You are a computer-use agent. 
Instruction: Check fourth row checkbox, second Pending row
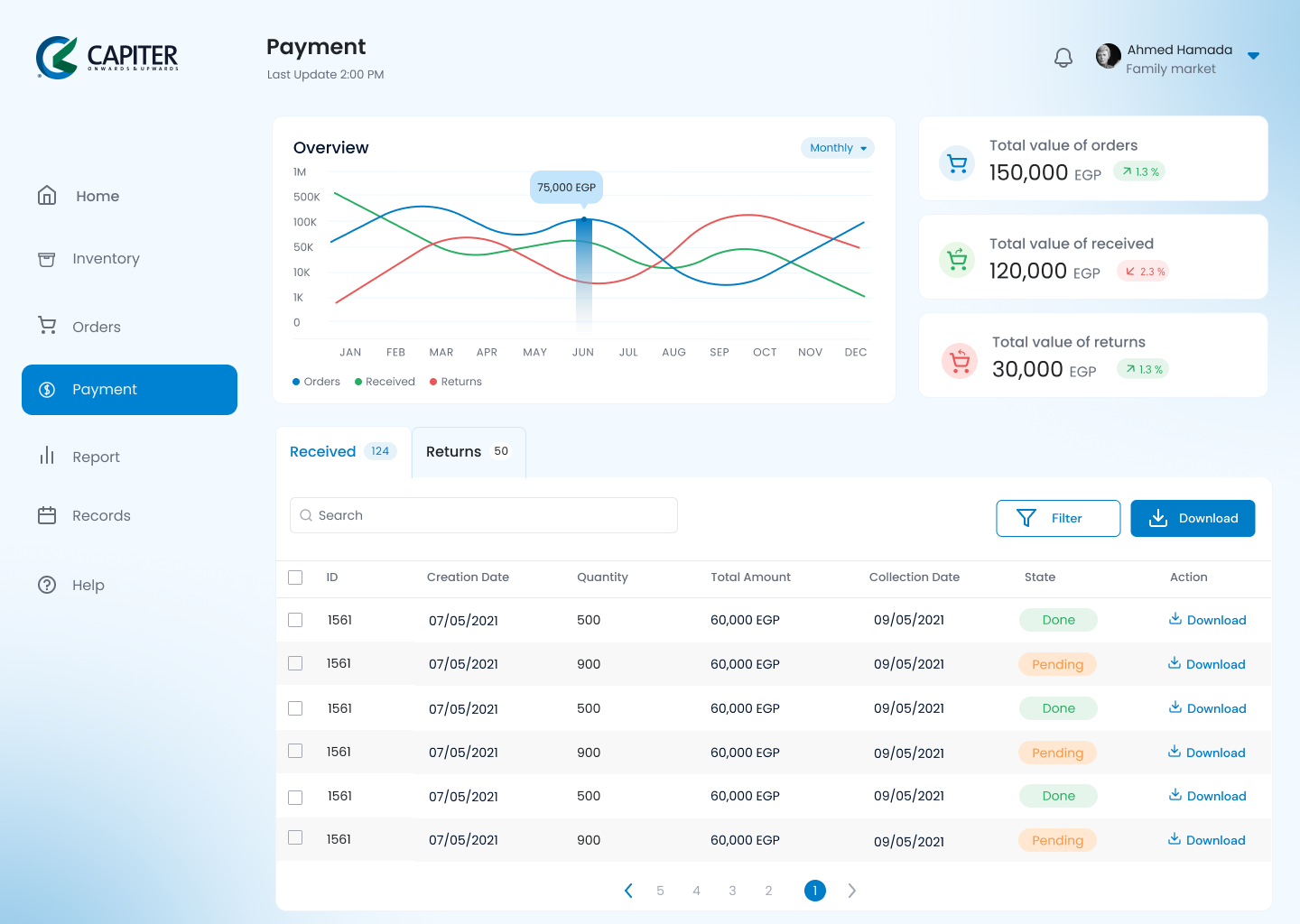[295, 751]
